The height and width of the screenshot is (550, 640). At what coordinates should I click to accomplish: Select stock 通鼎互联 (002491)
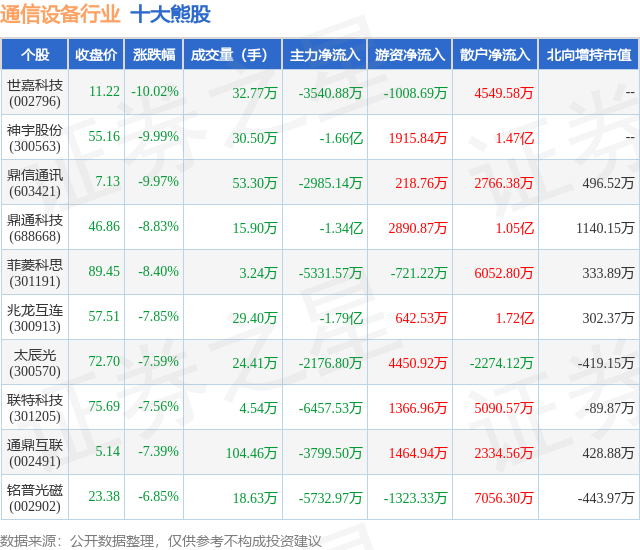coord(35,453)
